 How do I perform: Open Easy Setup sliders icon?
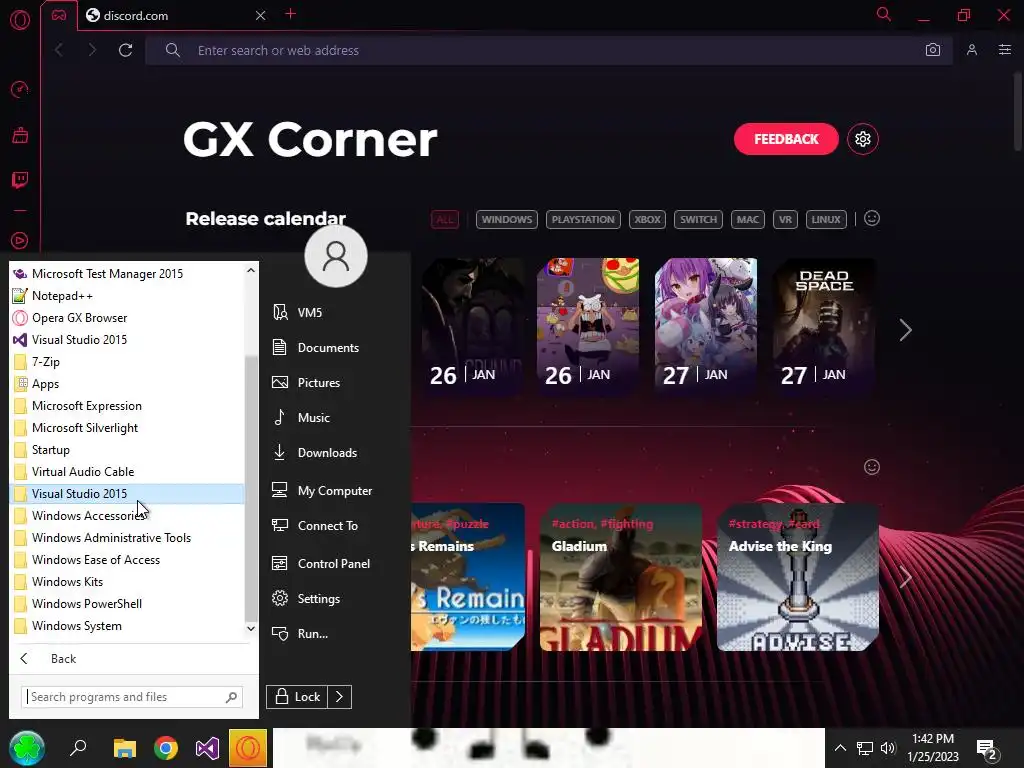coord(1005,50)
